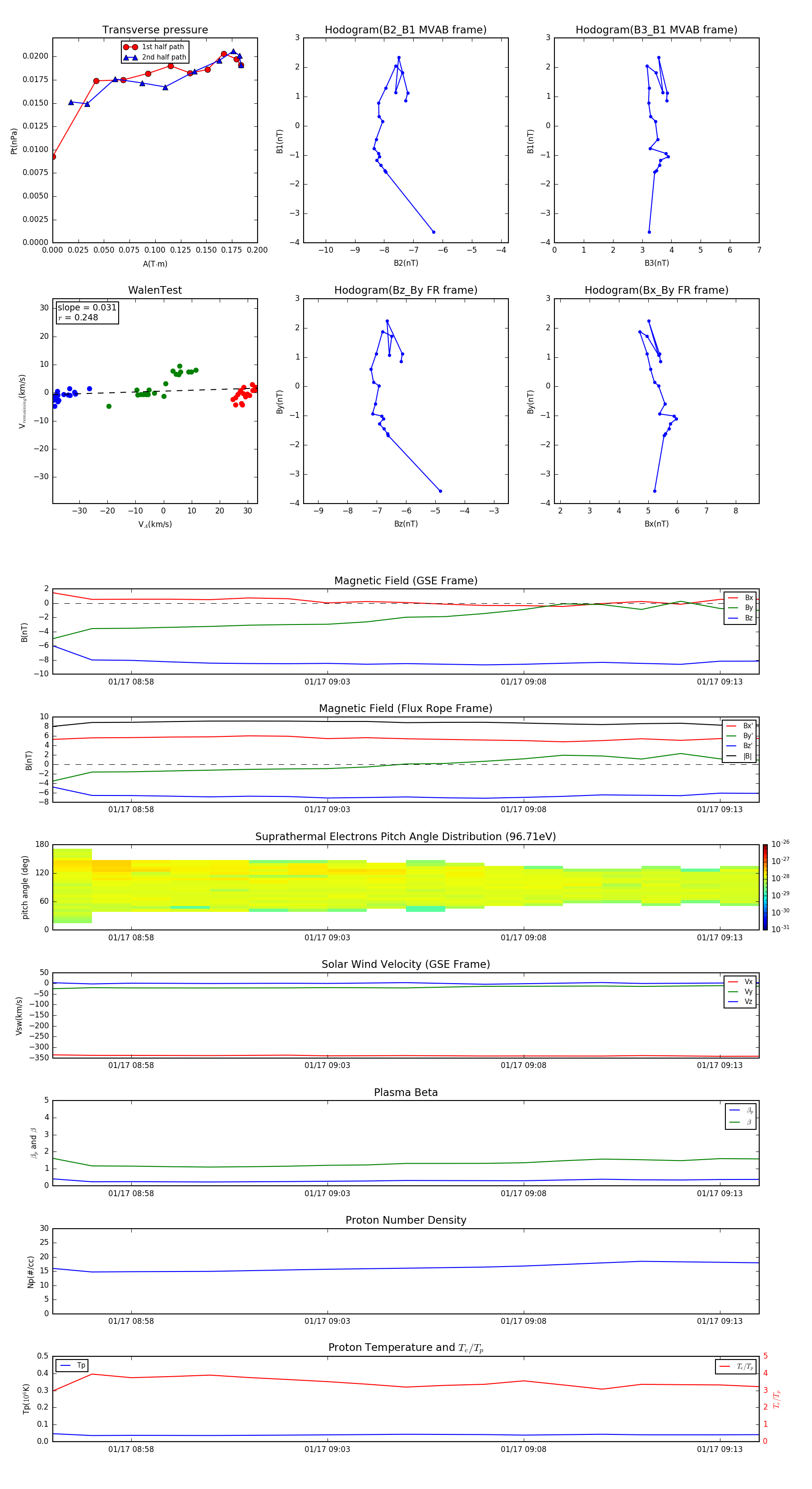The image size is (812, 1489).
Task: Click the "Magnetic Field (Flux Rope Frame)" title
Action: coord(406,709)
